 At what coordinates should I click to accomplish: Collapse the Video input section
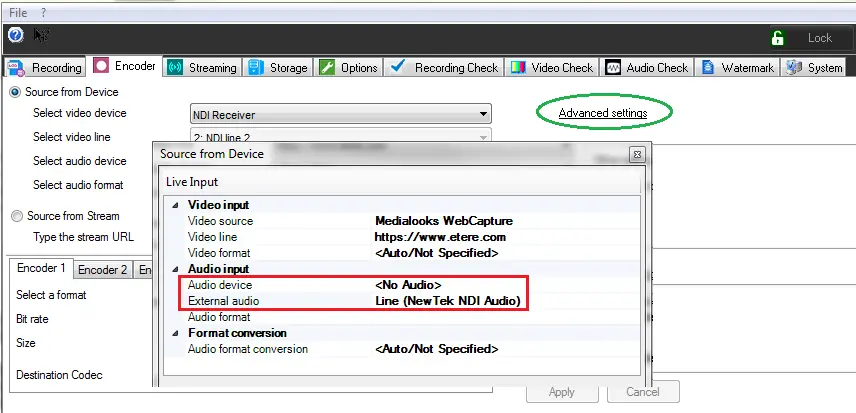pos(173,205)
